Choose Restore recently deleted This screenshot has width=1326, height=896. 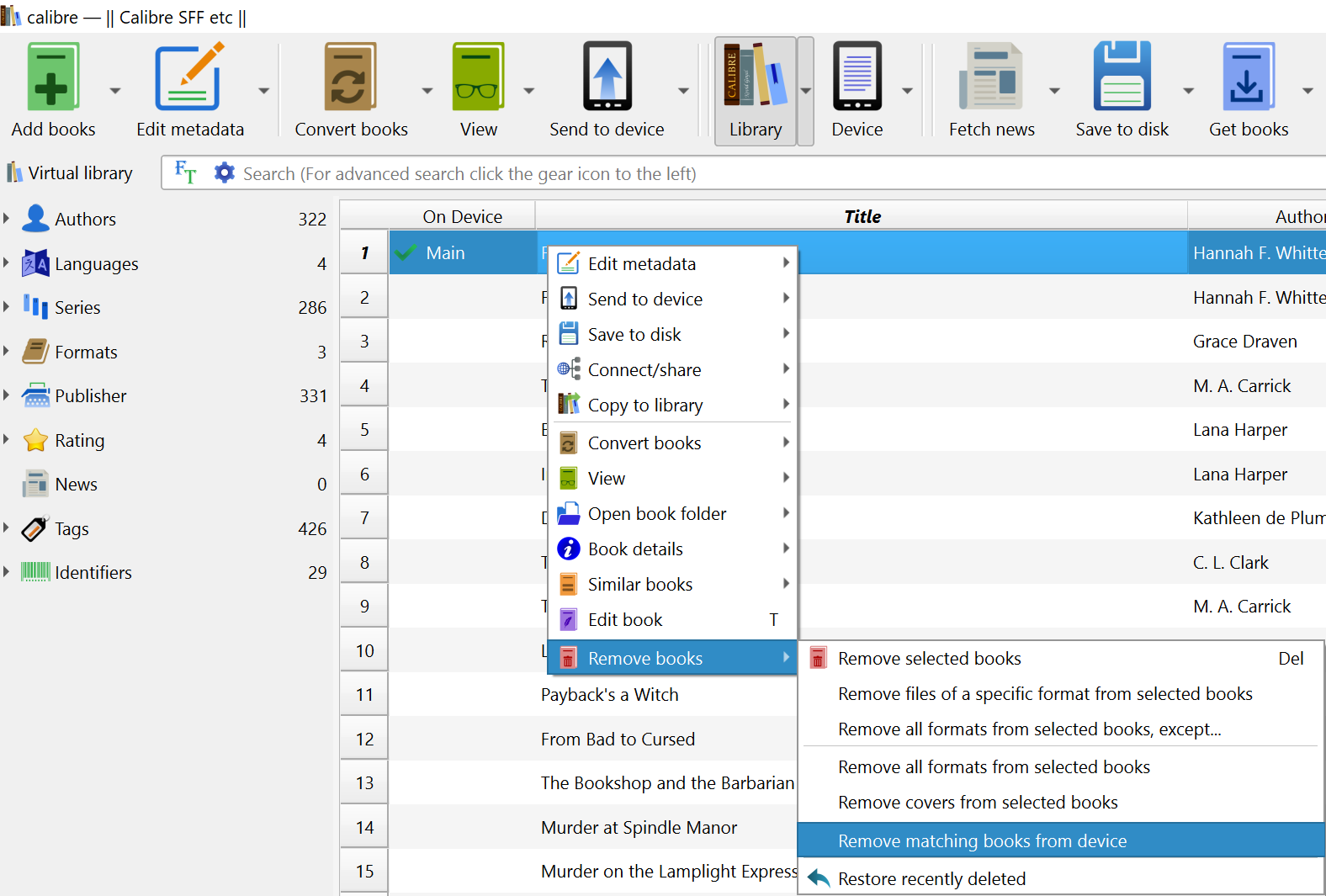(1060, 878)
